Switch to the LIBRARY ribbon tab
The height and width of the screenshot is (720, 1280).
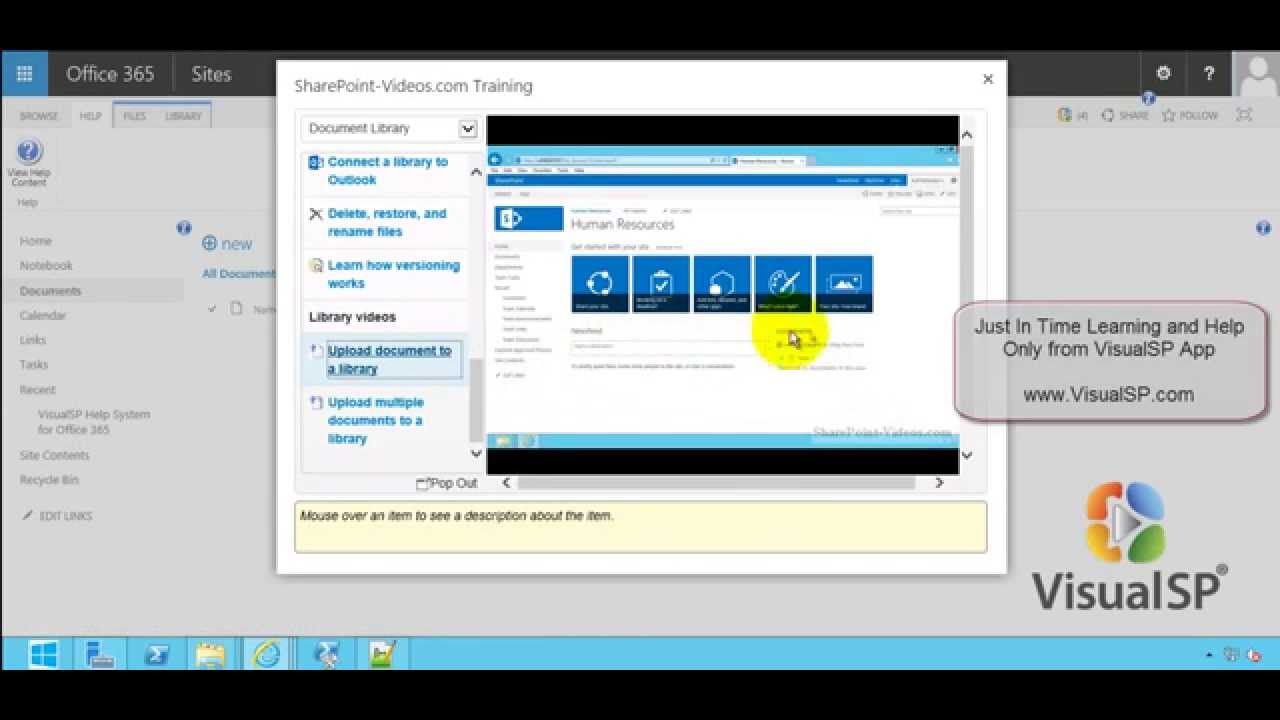[183, 116]
